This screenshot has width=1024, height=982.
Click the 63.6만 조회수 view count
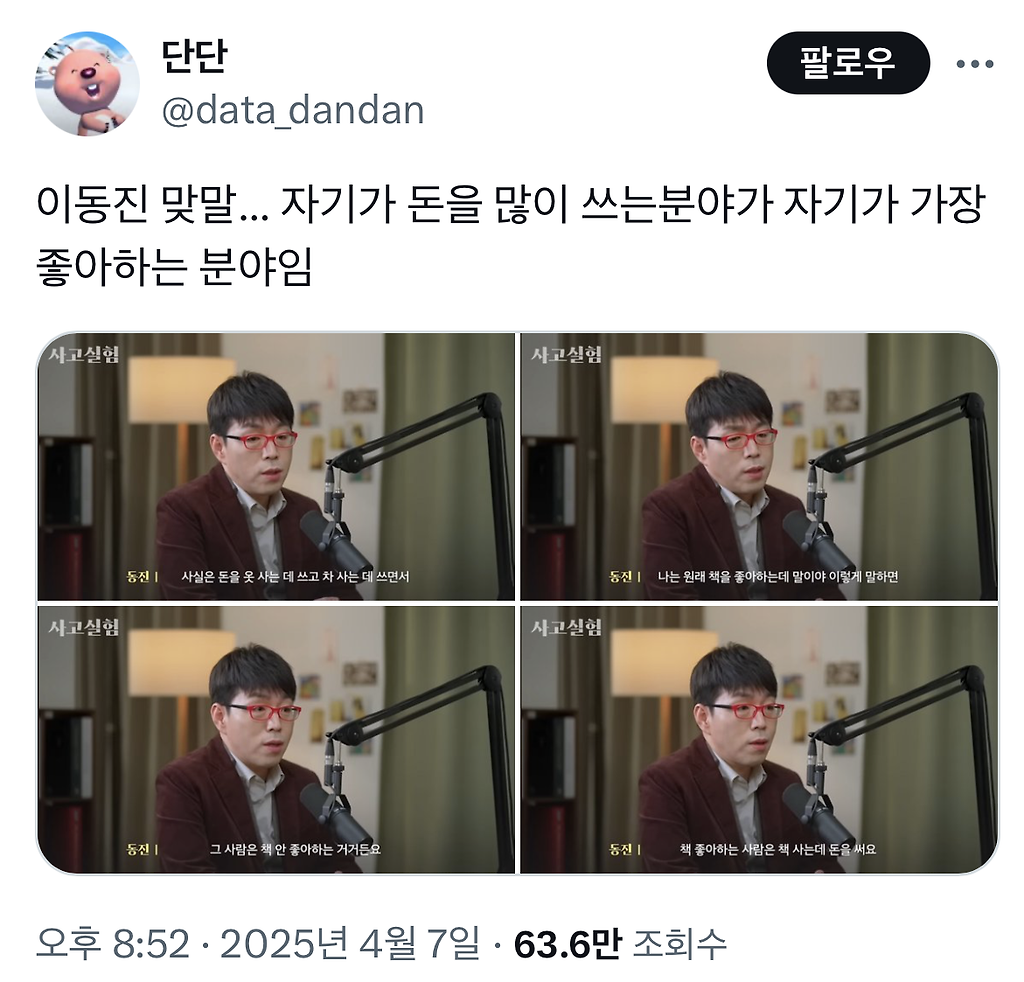point(620,944)
